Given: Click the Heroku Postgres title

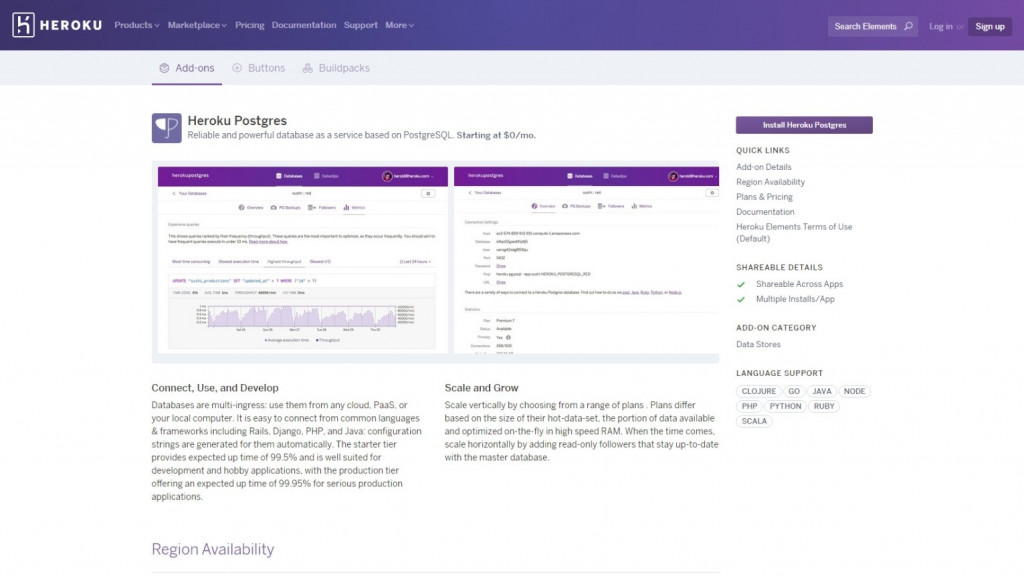Looking at the screenshot, I should pos(237,121).
